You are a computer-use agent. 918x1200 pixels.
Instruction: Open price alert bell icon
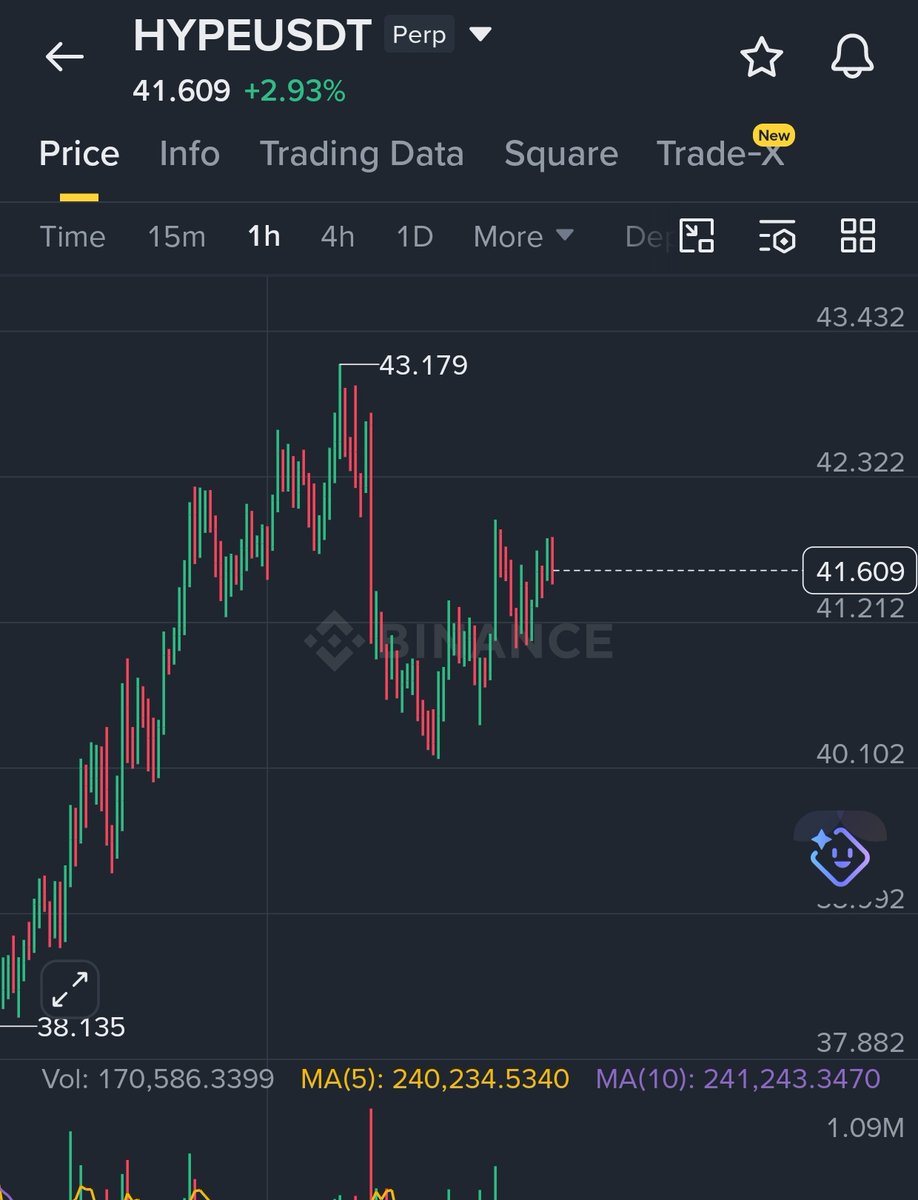(x=852, y=58)
